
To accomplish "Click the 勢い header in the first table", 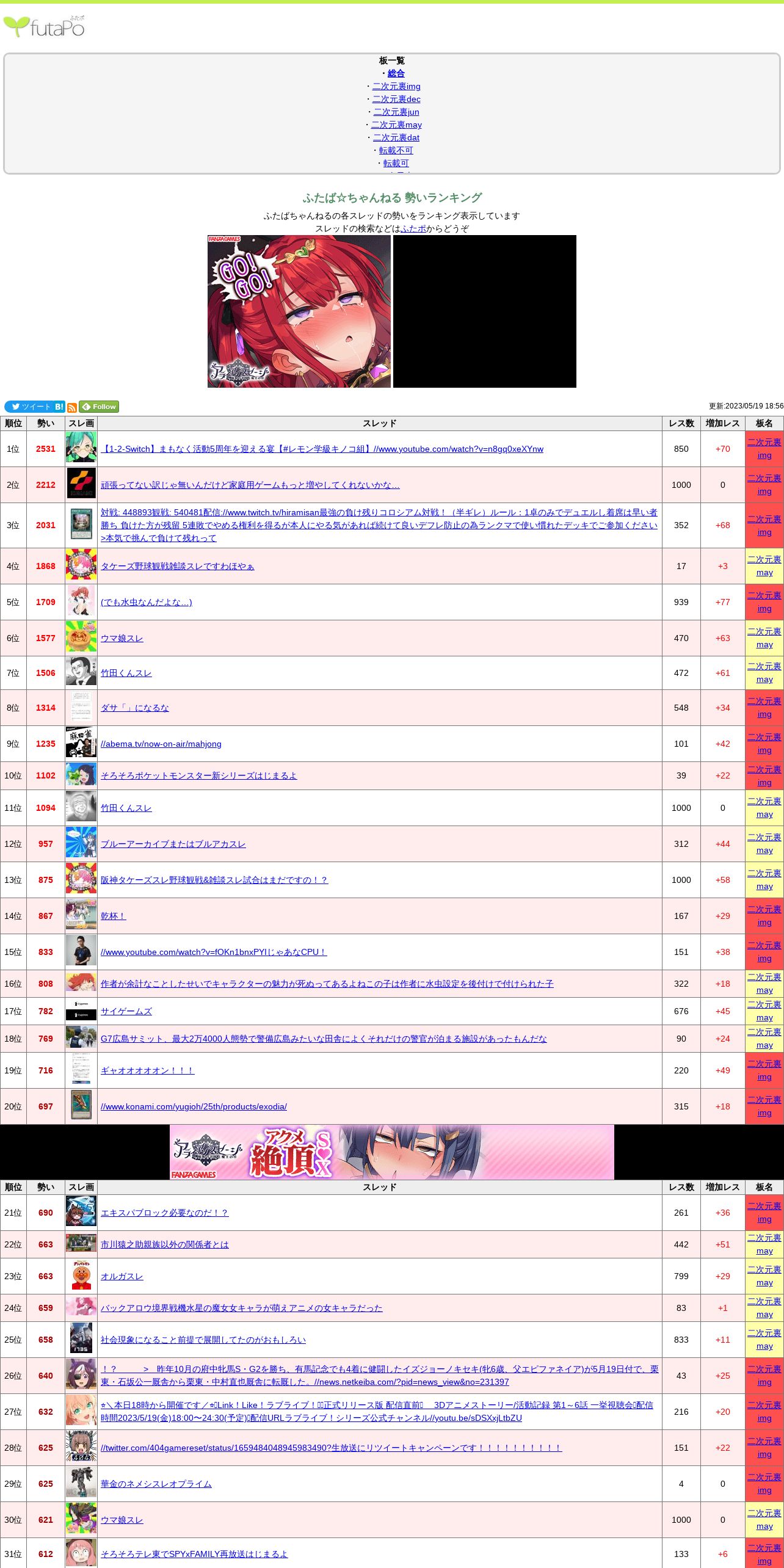I will [46, 423].
